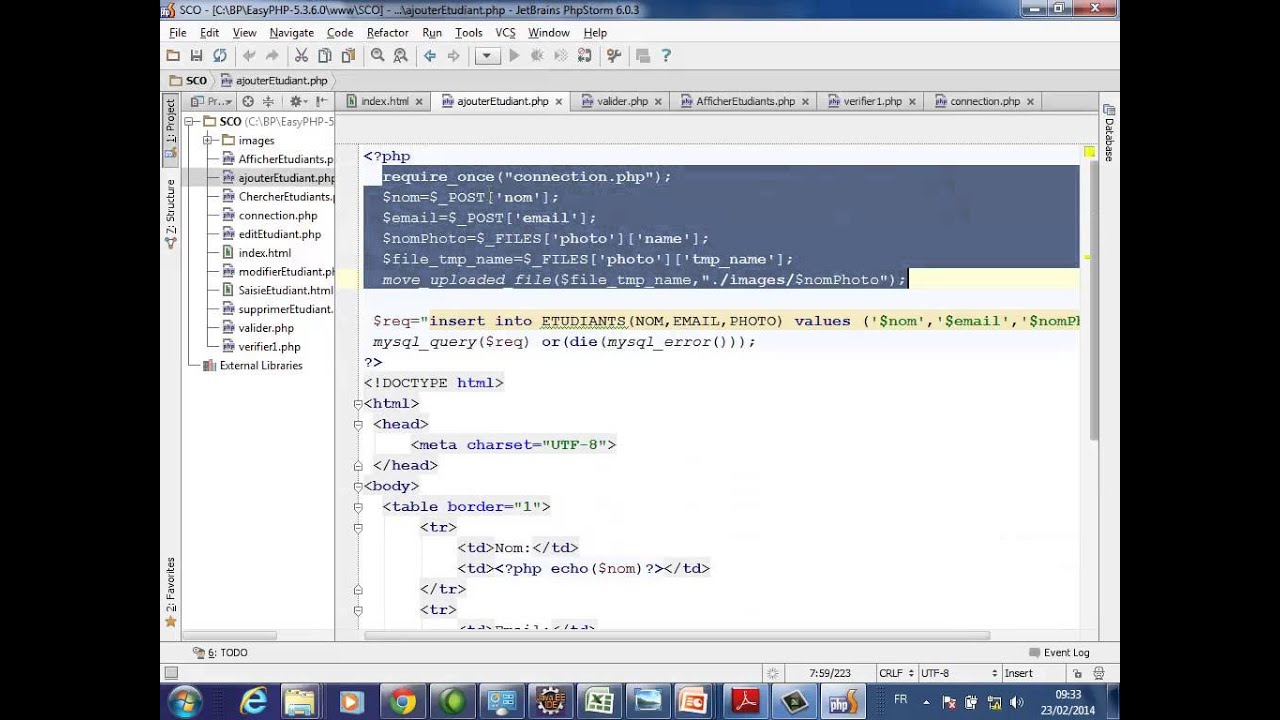Open the Event Log panel
The height and width of the screenshot is (720, 1280).
(1060, 652)
